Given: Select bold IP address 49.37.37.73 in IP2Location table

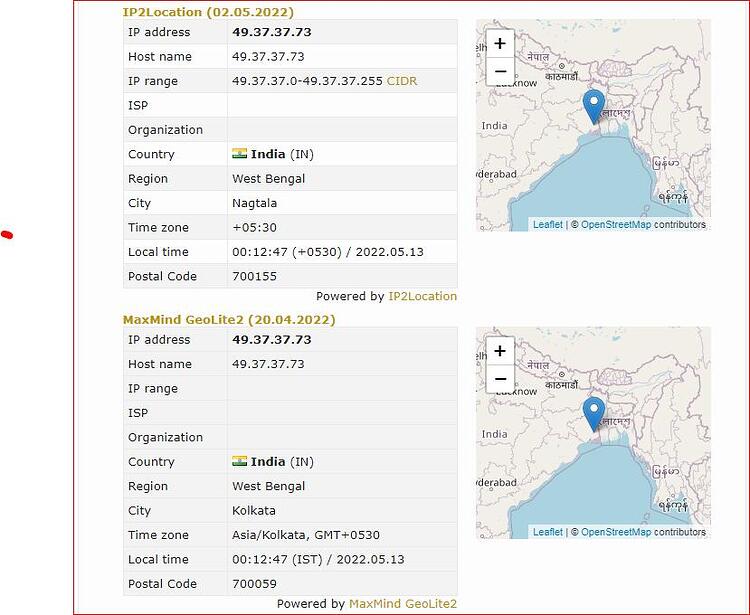Looking at the screenshot, I should tap(272, 32).
